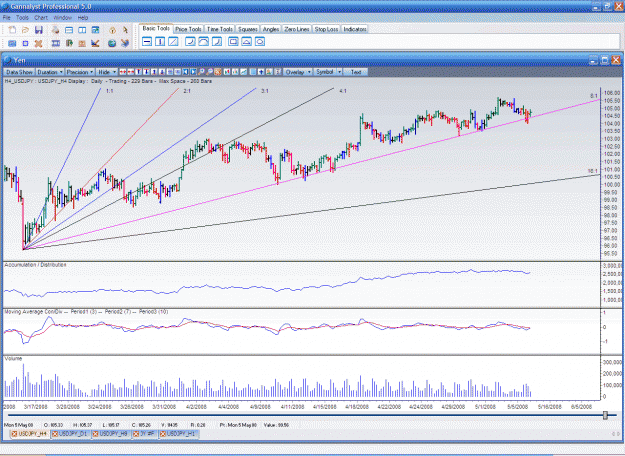Open the Duration dropdown
Screen dimensions: 625x456
[49, 72]
